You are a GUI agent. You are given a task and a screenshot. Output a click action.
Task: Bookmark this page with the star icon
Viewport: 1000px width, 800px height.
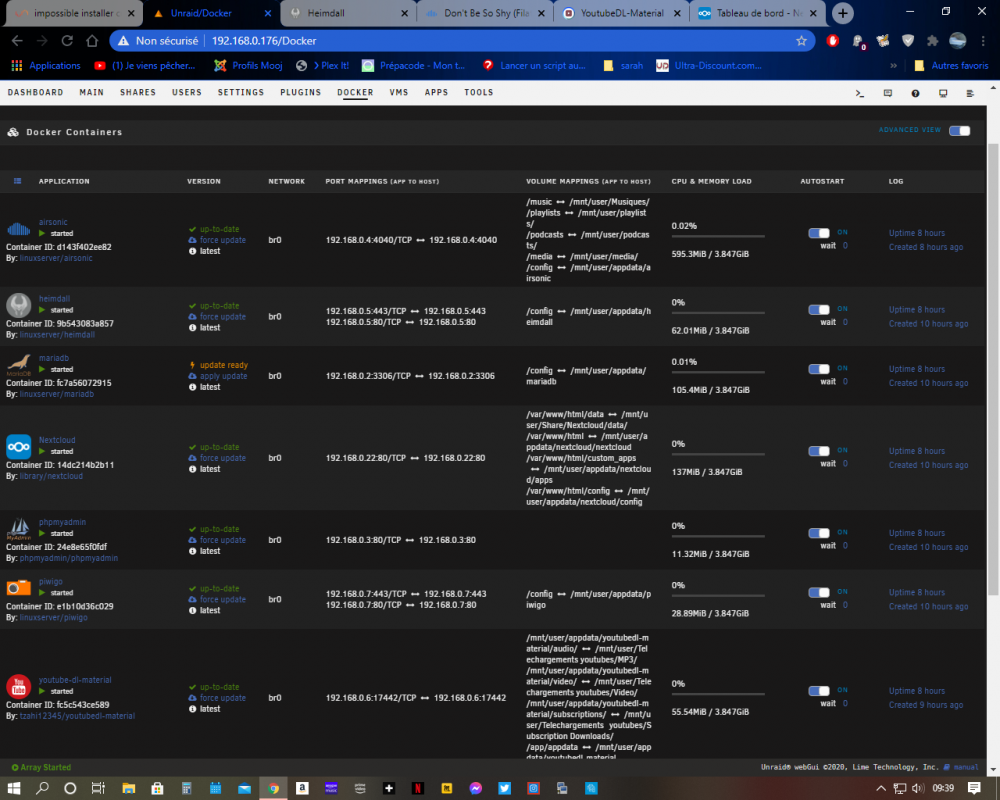point(801,41)
